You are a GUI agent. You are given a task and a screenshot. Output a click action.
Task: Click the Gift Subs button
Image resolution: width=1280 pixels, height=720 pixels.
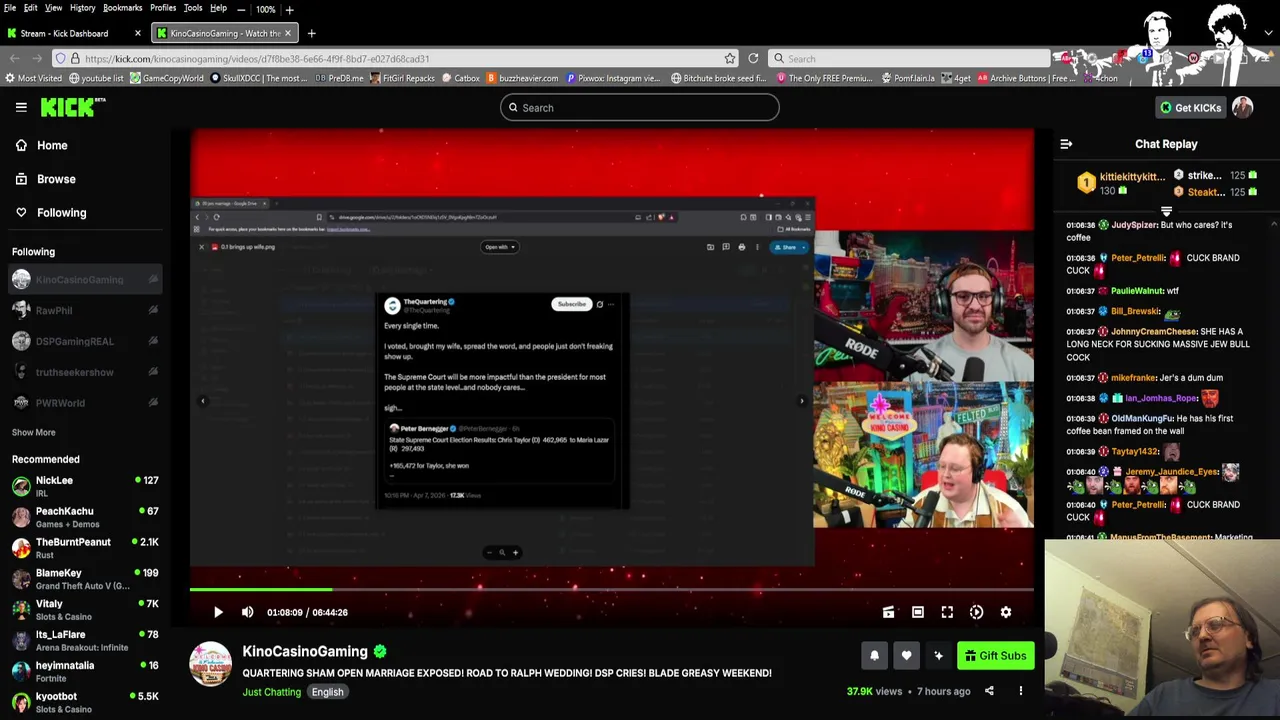coord(996,656)
